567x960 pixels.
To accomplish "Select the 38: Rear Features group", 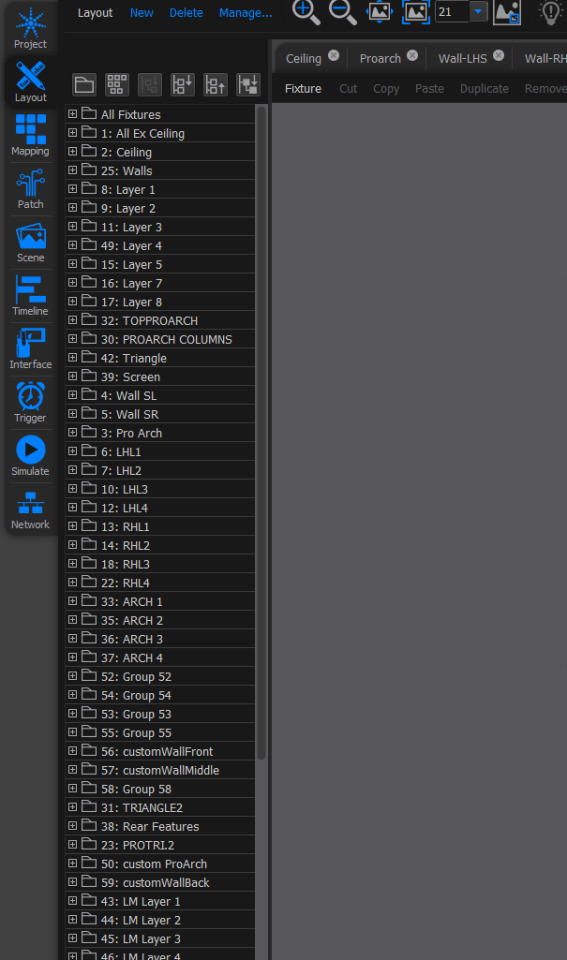I will [160, 827].
